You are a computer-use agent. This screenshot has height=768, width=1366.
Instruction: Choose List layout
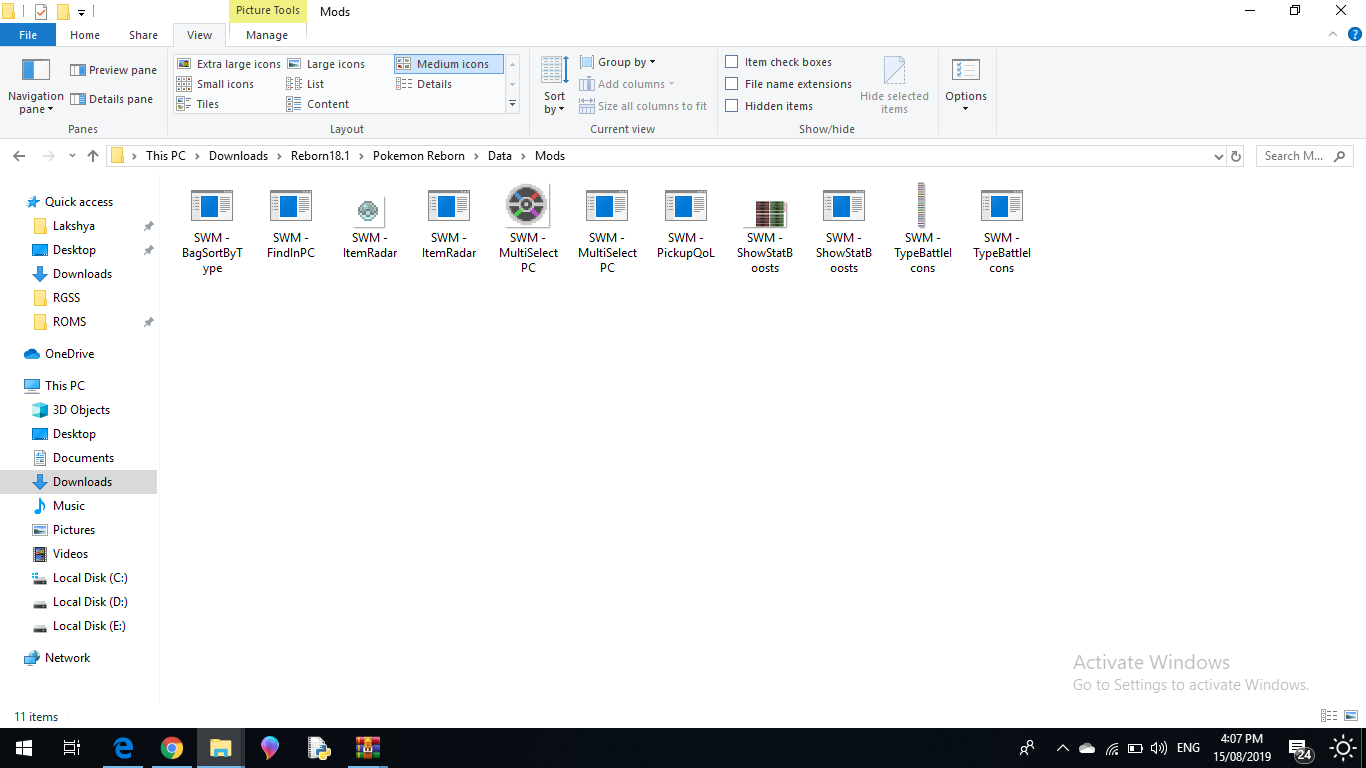(x=306, y=84)
